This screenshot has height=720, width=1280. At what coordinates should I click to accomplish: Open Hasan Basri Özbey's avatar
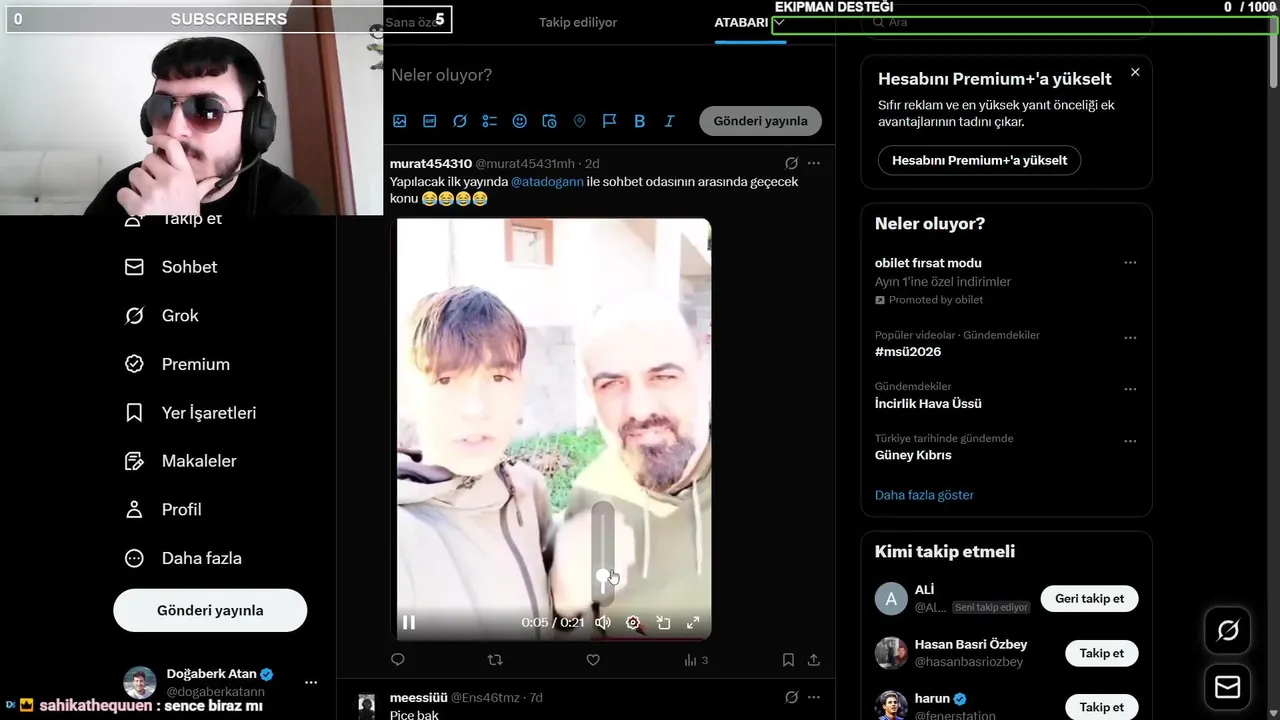click(x=891, y=653)
